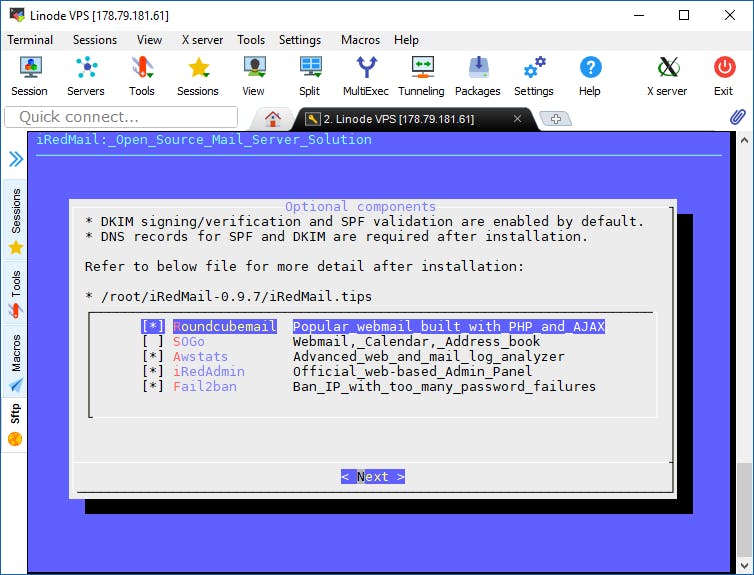
Task: Click the paperclip icon beside the tabs
Action: click(737, 117)
